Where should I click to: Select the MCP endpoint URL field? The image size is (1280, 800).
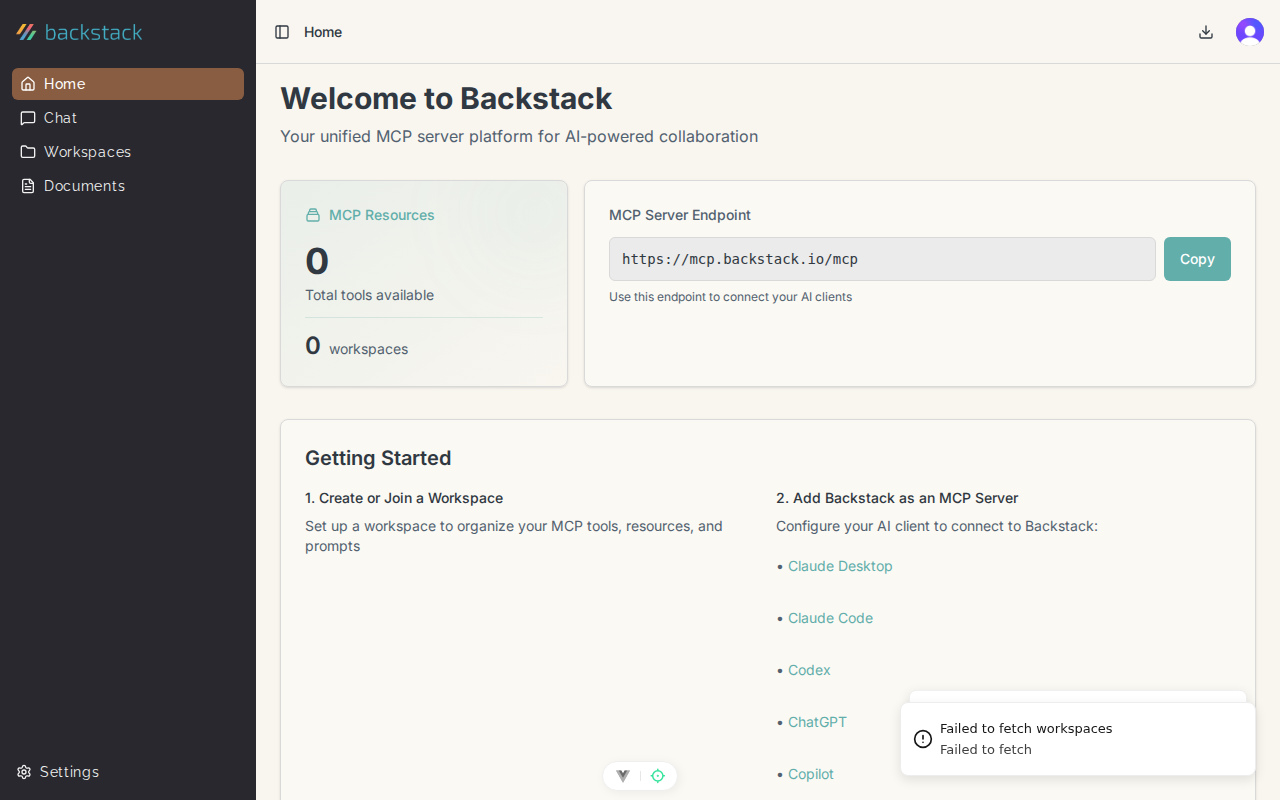point(882,258)
